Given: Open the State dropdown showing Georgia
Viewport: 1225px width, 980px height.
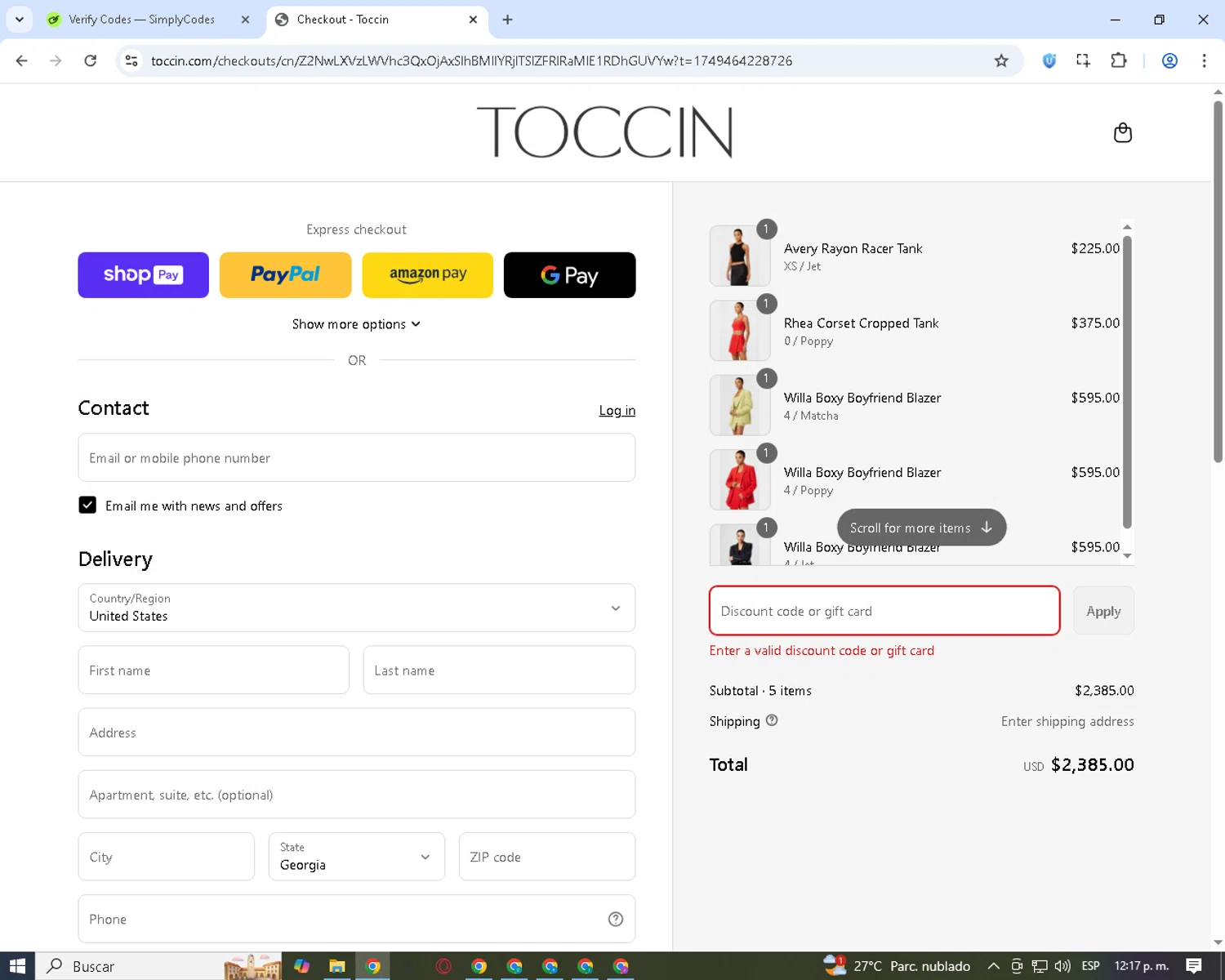Looking at the screenshot, I should pos(356,857).
